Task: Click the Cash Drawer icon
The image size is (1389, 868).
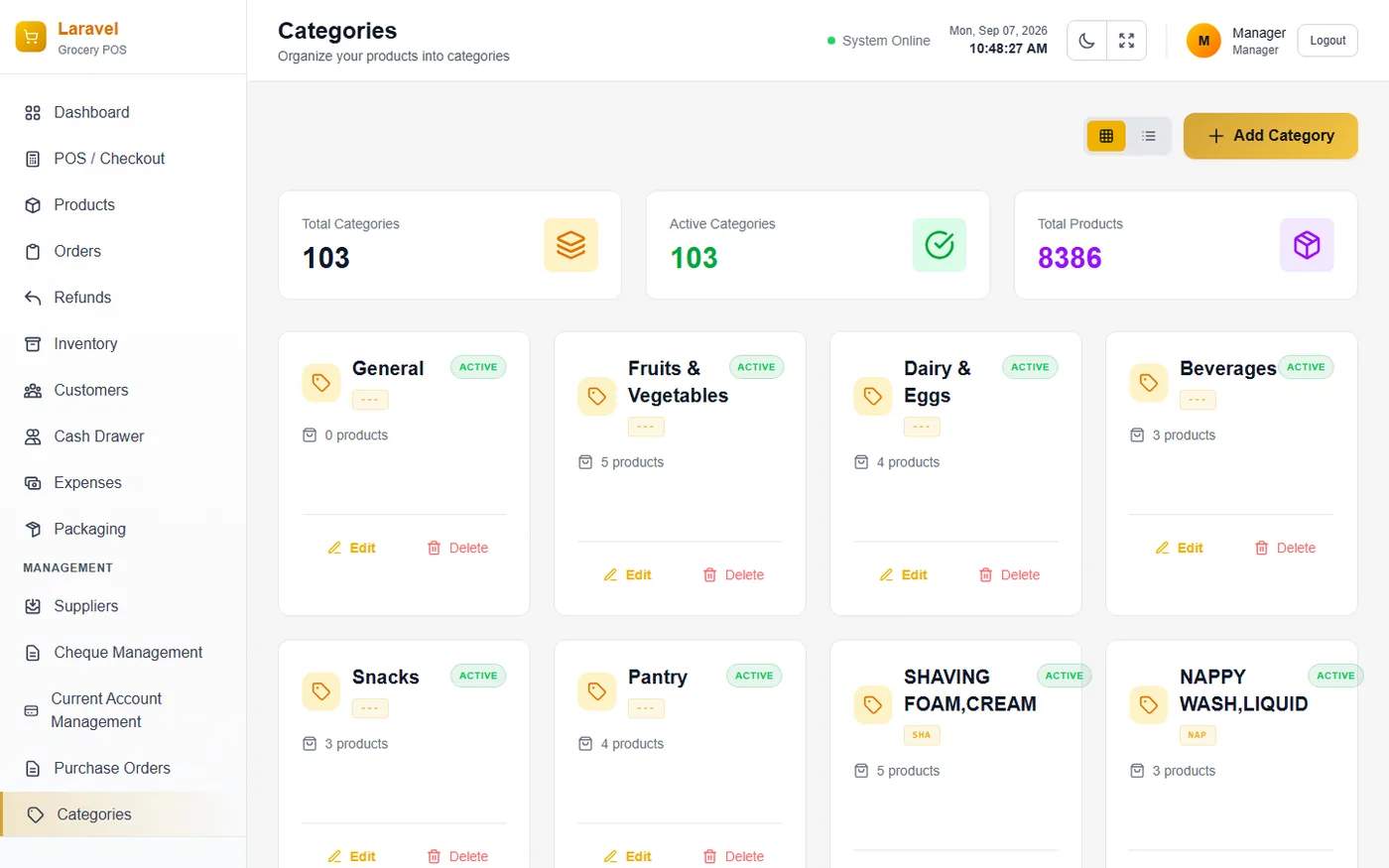Action: tap(33, 436)
